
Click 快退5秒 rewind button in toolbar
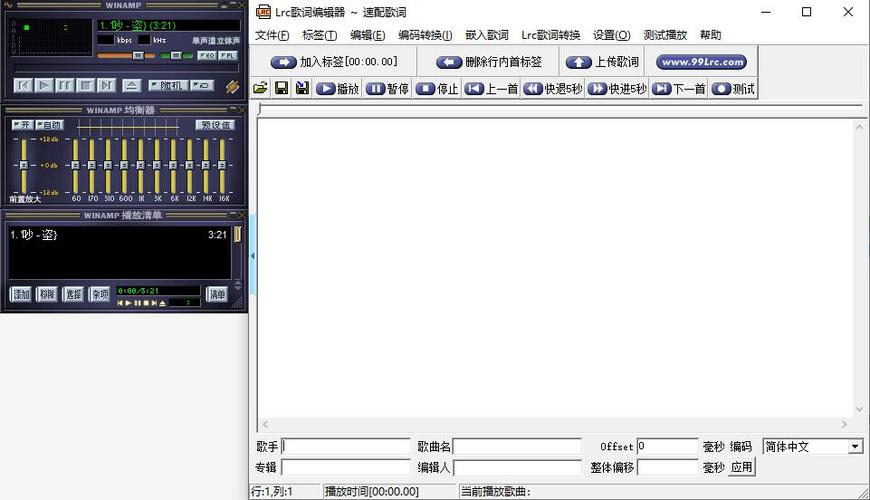pyautogui.click(x=553, y=88)
